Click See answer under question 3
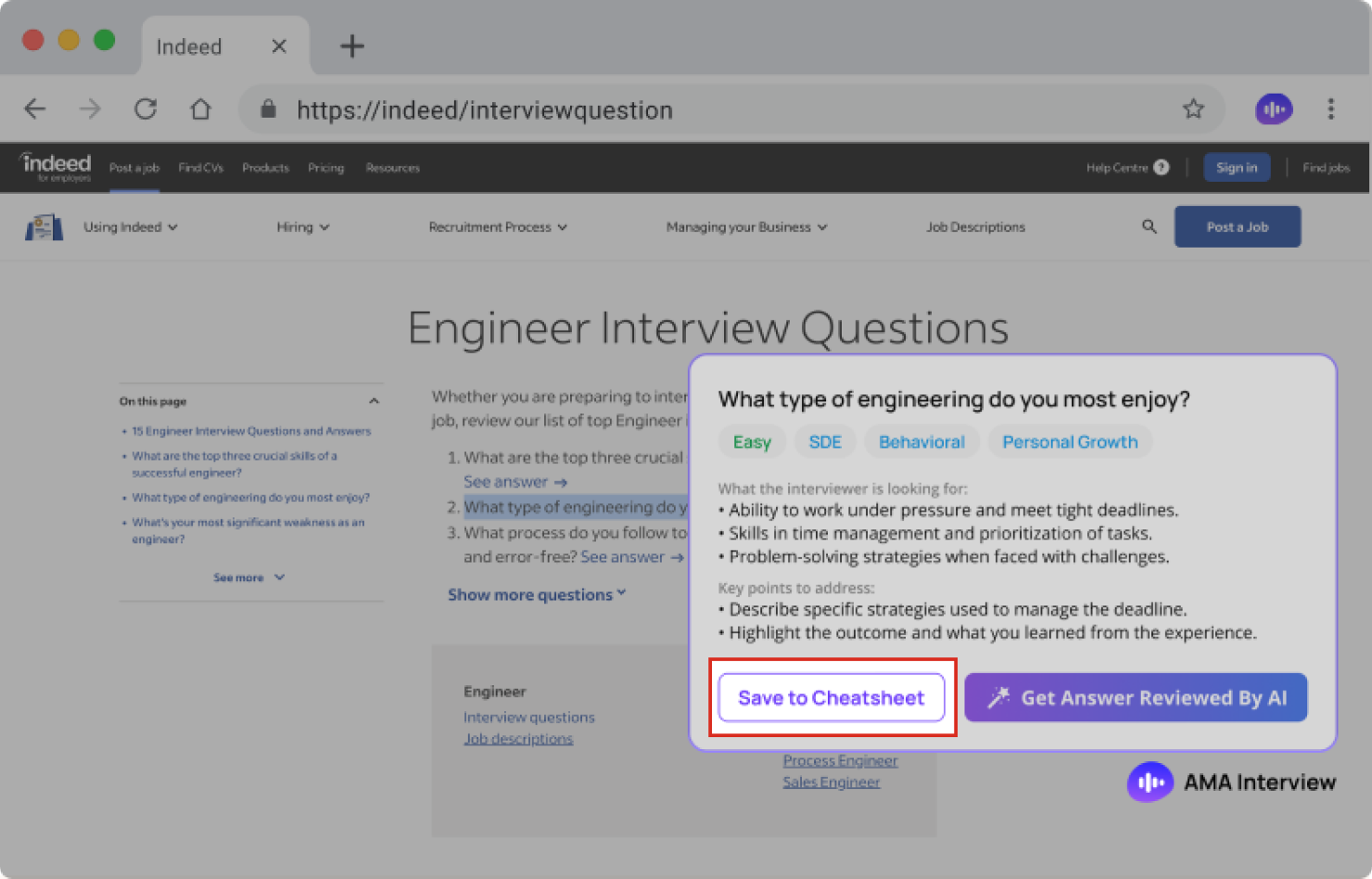This screenshot has height=879, width=1372. click(x=632, y=557)
